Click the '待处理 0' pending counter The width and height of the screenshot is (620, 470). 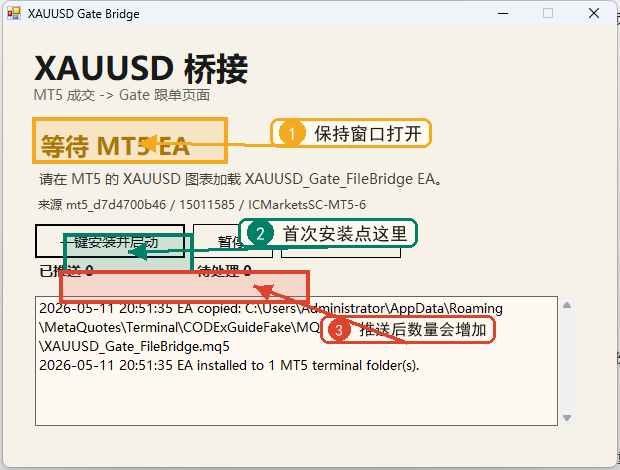224,271
